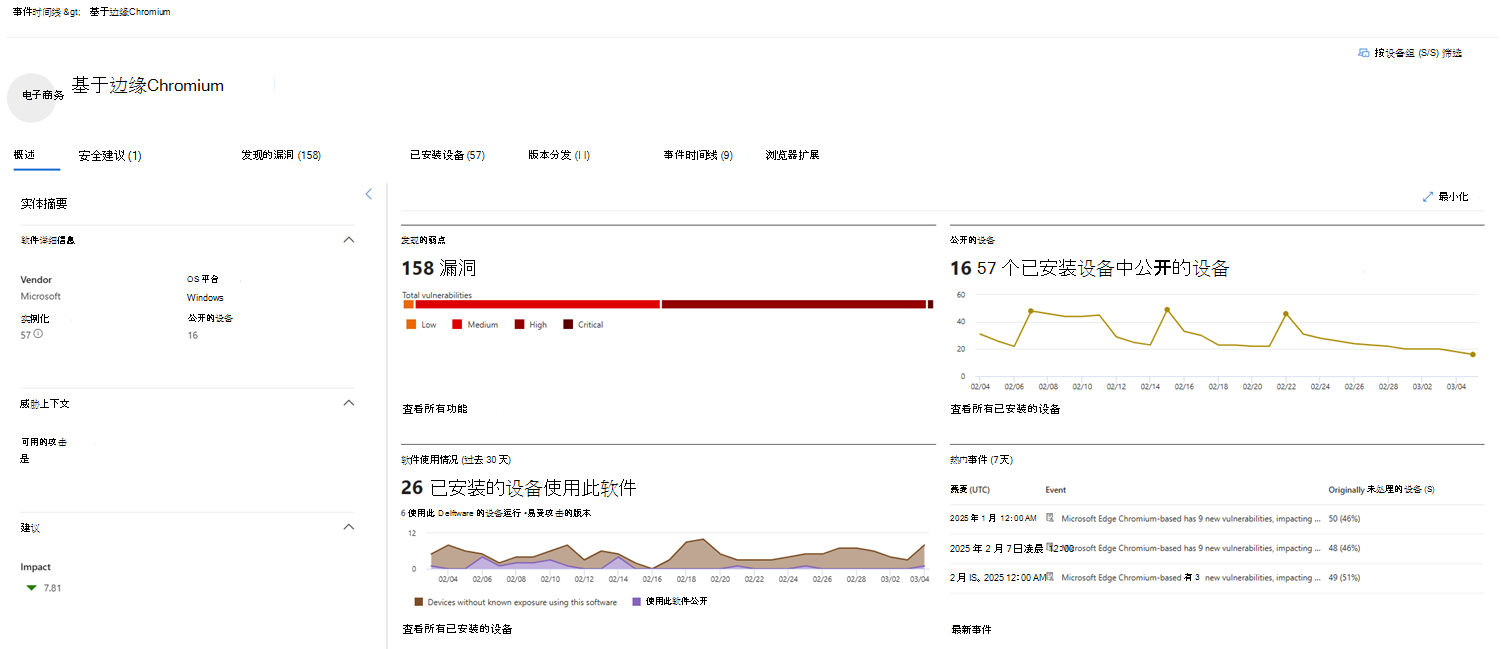Collapse the software details section

click(349, 240)
